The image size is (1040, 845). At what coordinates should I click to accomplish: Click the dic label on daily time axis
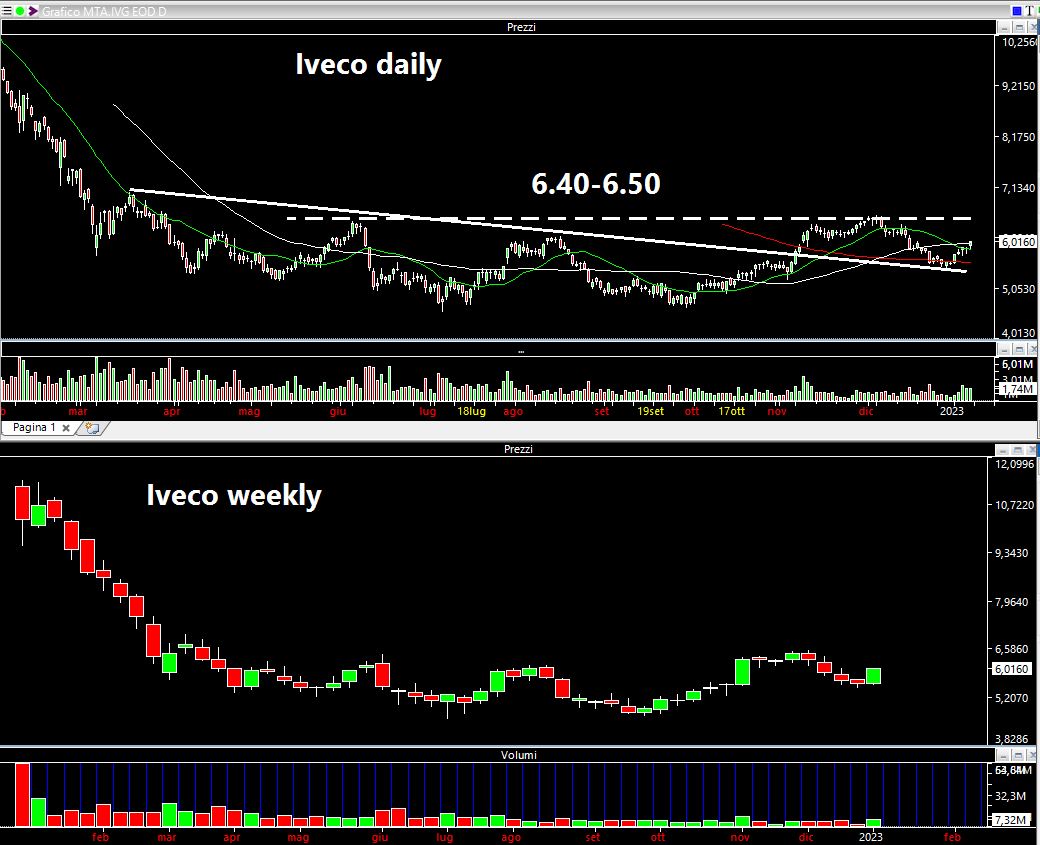(x=866, y=411)
